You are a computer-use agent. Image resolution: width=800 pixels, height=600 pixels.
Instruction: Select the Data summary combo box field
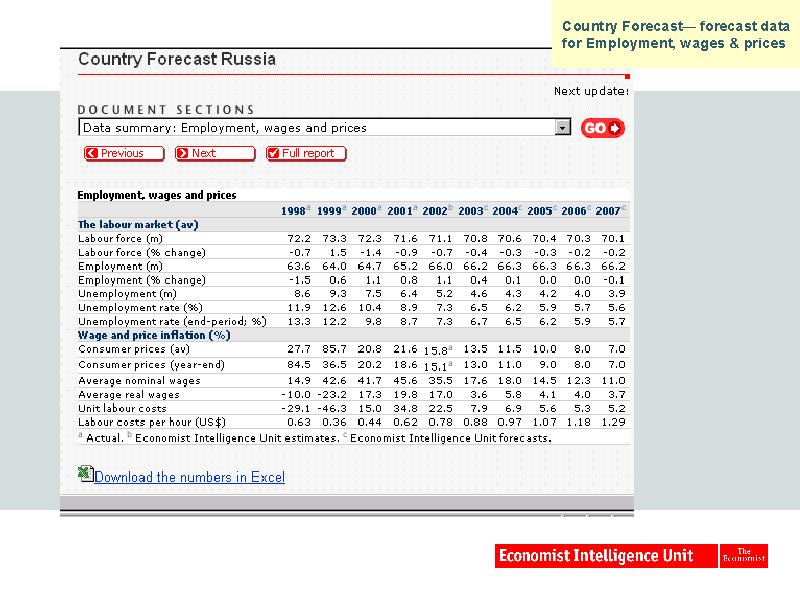tap(324, 128)
